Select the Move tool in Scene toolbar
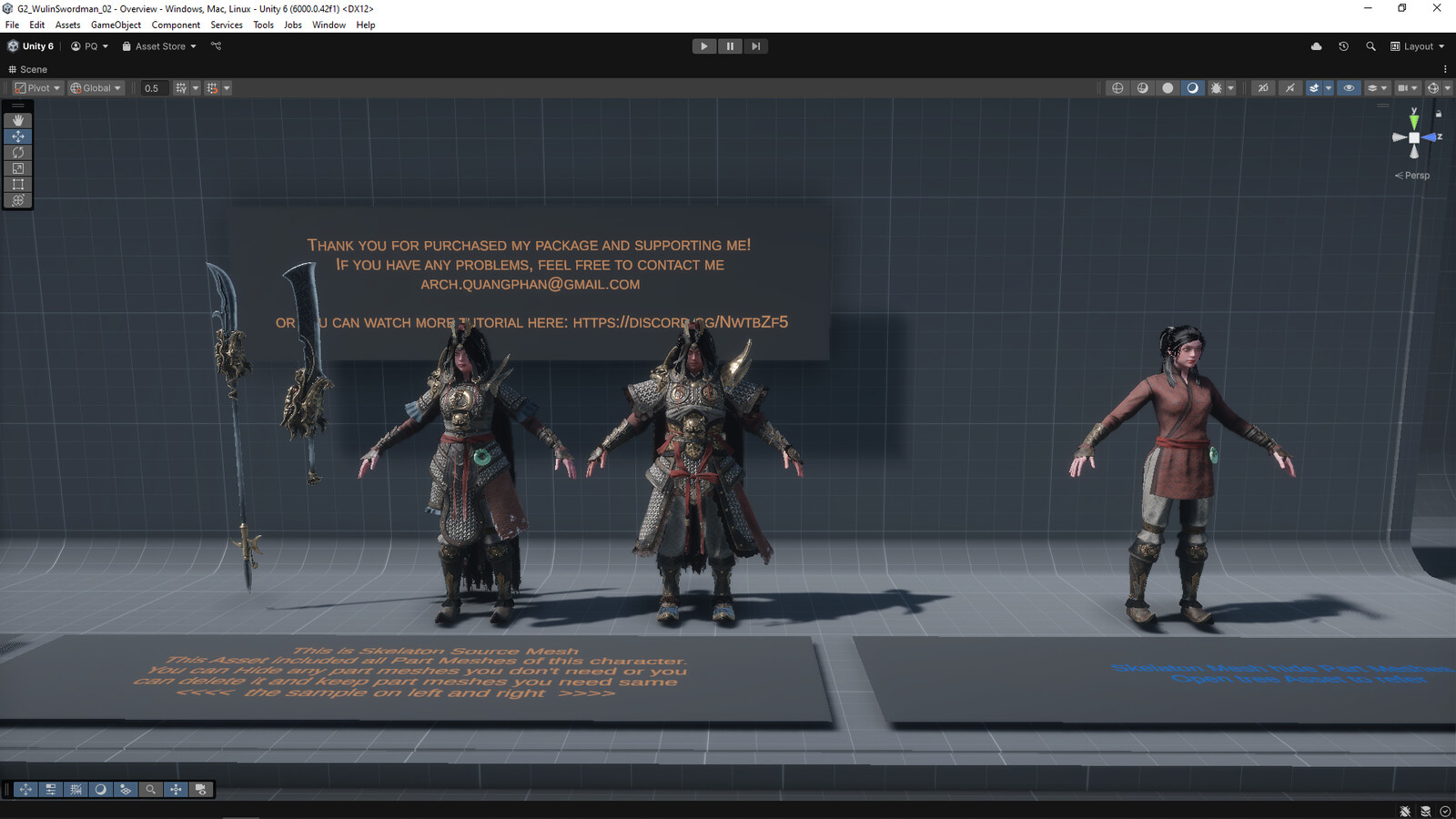Viewport: 1456px width, 819px height. [18, 136]
